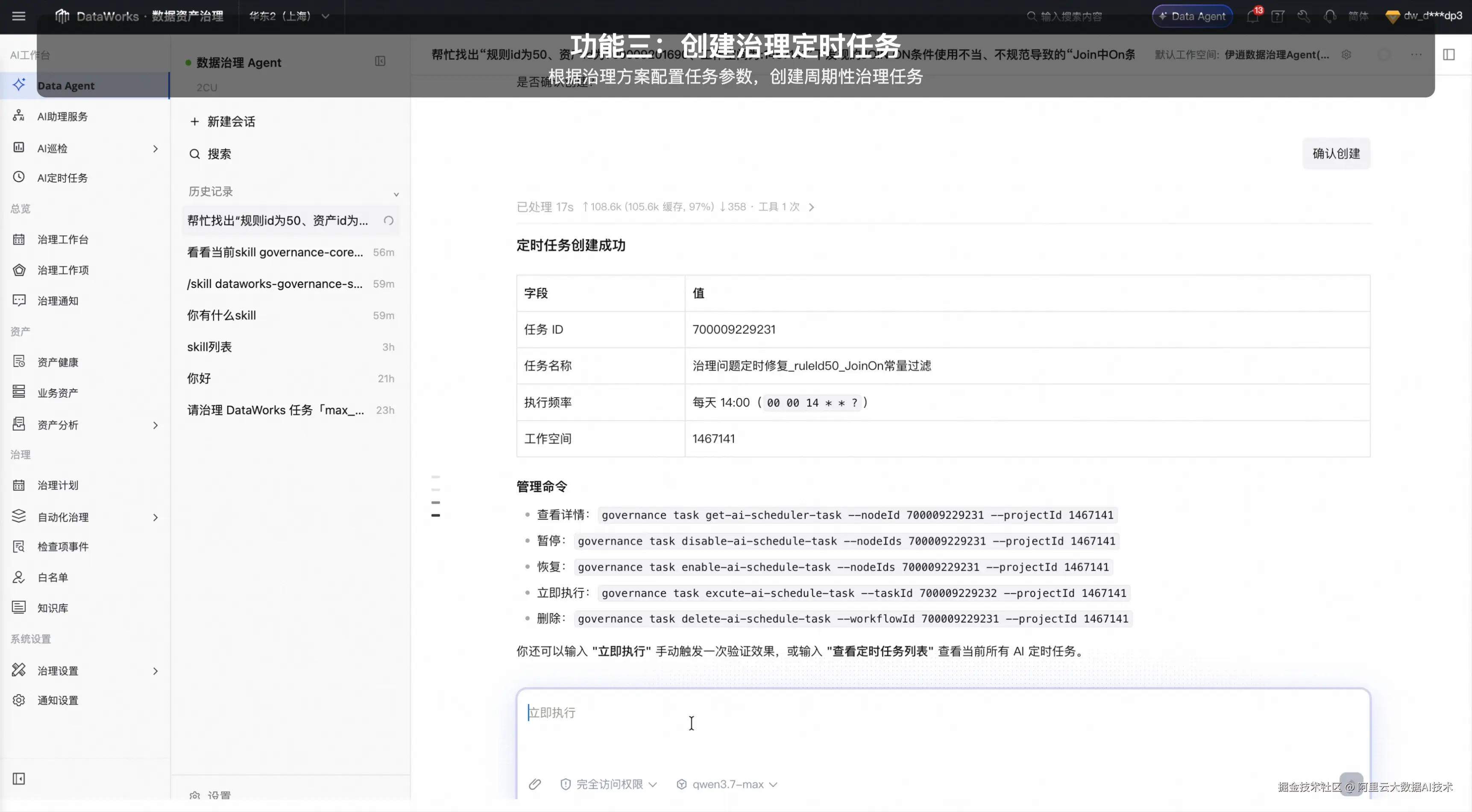Viewport: 1472px width, 812px height.
Task: Expand the 自动化治理 submenu chevron
Action: (x=155, y=517)
